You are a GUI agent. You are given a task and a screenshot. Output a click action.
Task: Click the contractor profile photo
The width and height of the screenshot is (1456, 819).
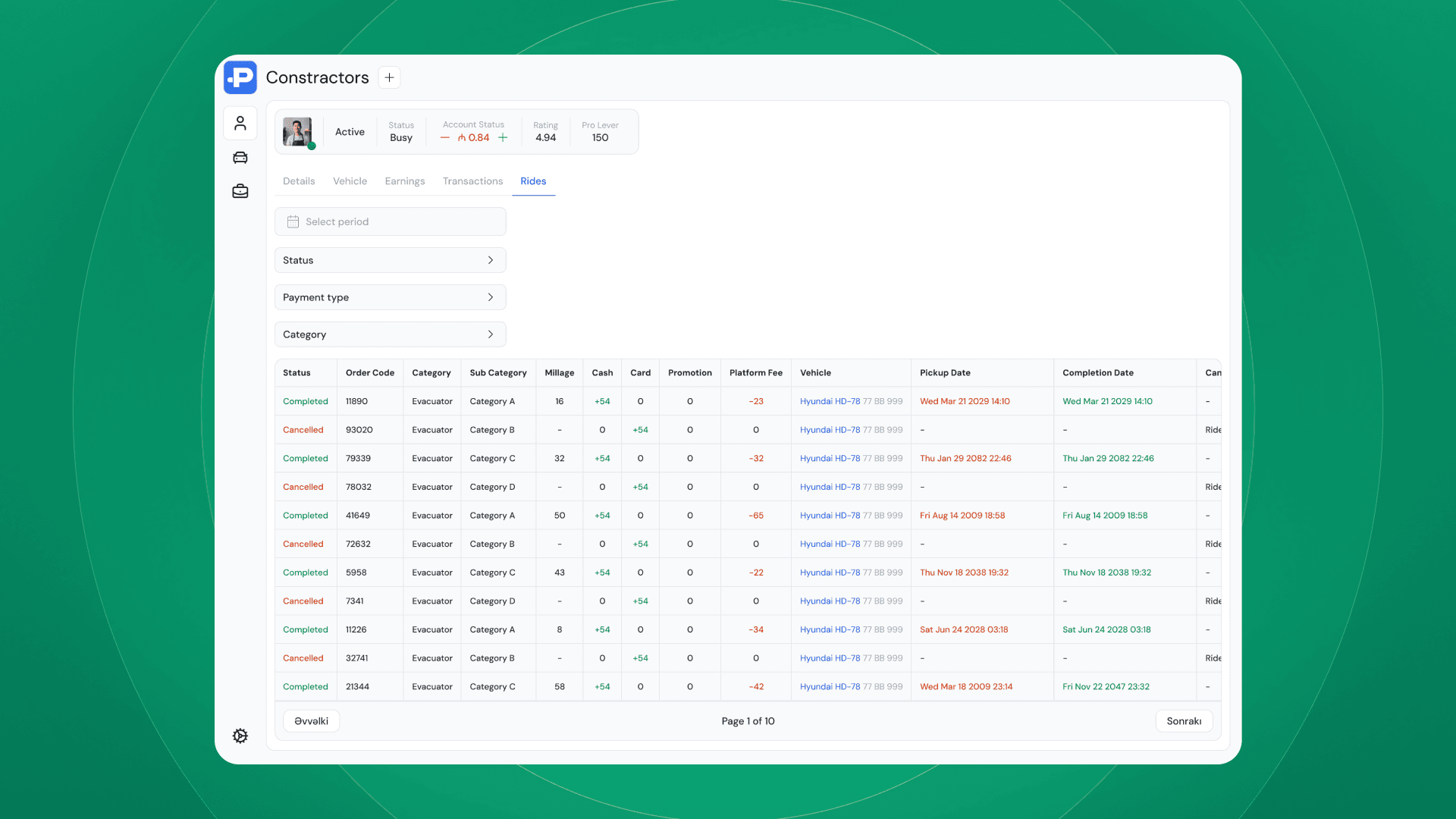point(297,131)
